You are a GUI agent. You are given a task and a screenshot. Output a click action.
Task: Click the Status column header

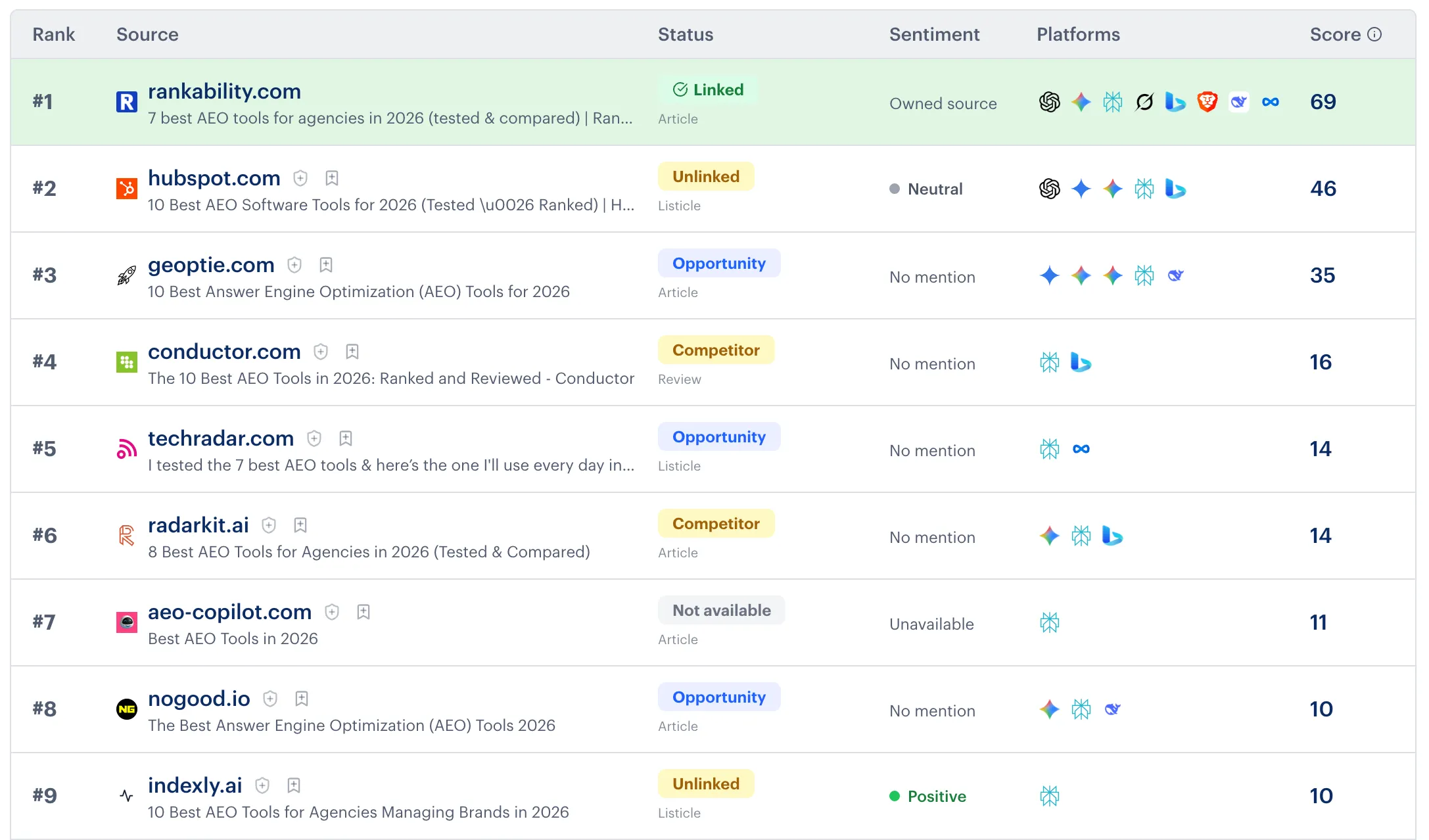pos(686,34)
